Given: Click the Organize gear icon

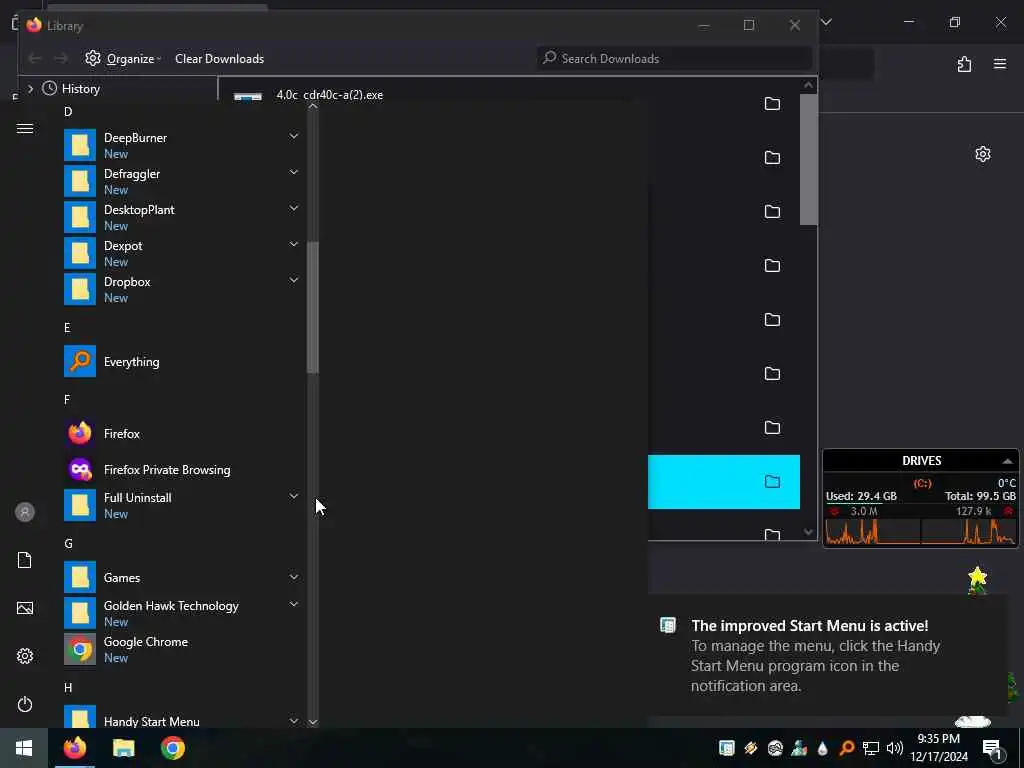Looking at the screenshot, I should 93,58.
